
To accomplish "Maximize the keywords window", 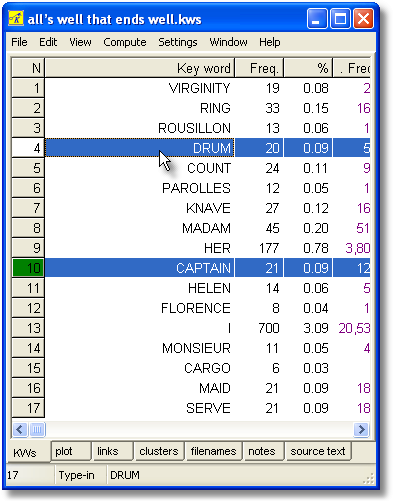I will 340,19.
